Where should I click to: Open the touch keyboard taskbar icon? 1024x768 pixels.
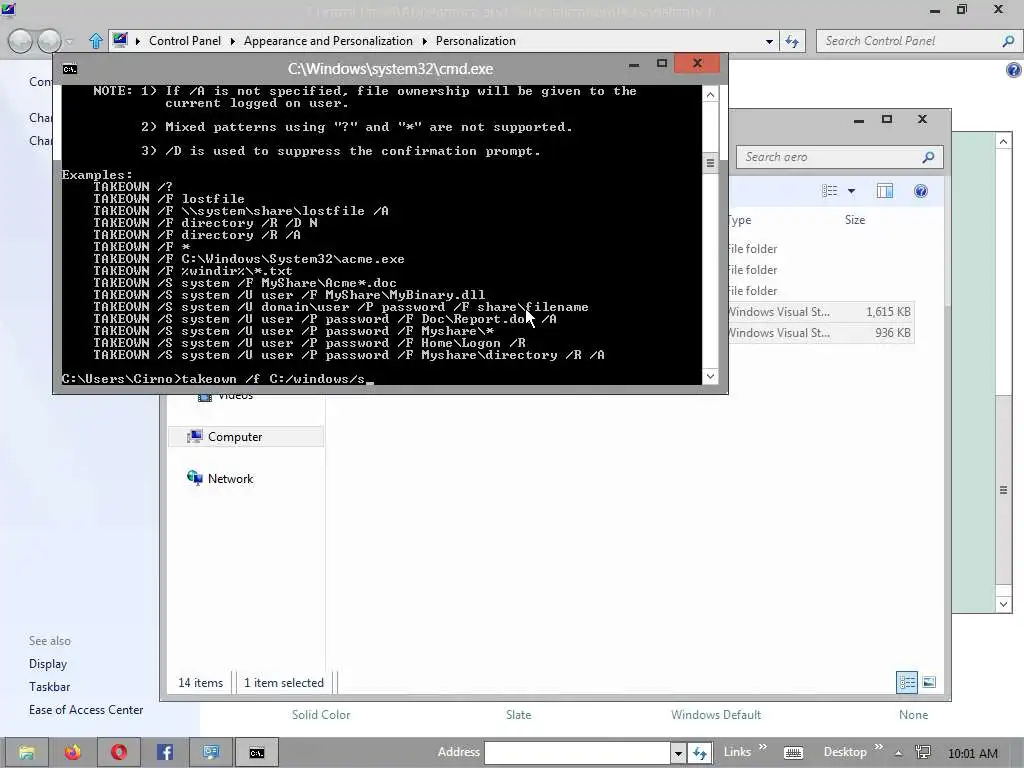point(793,753)
